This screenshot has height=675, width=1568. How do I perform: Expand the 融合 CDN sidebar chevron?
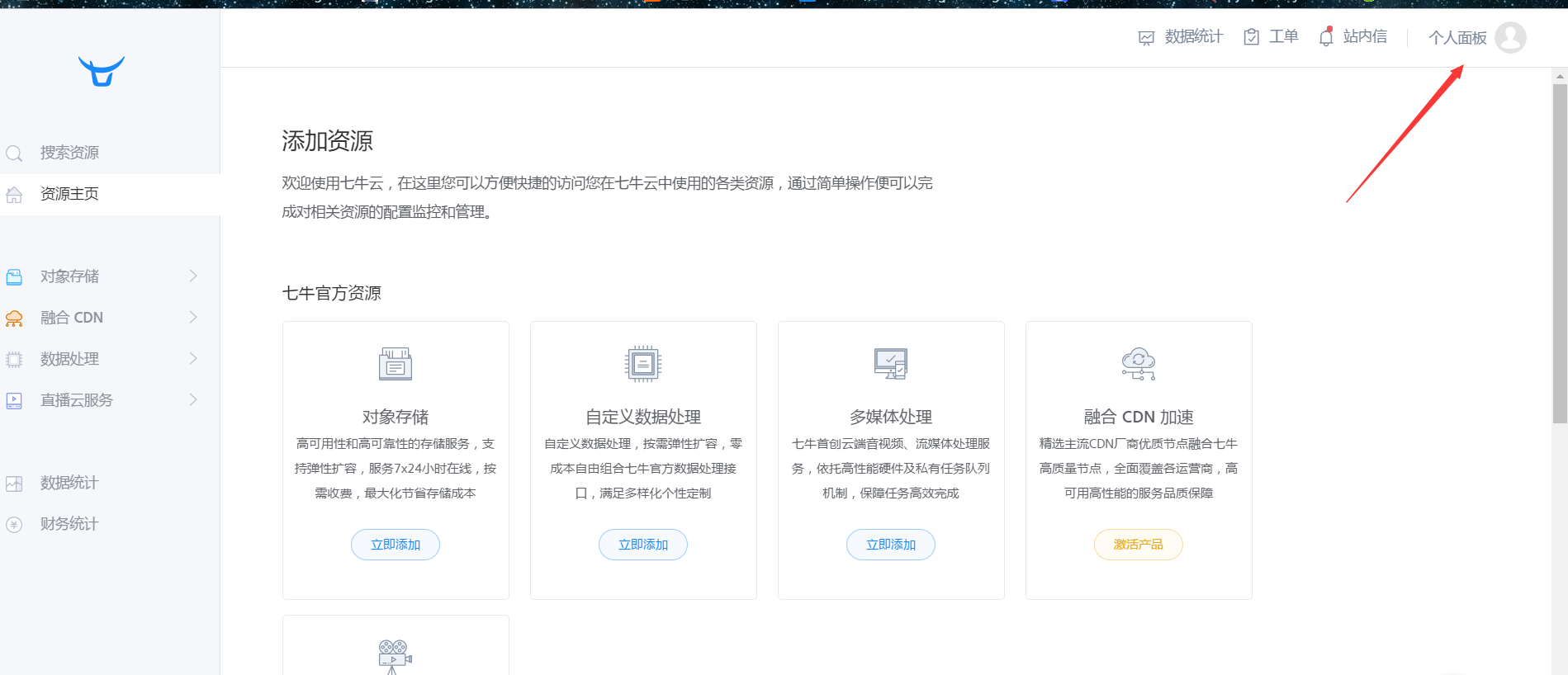(x=193, y=317)
